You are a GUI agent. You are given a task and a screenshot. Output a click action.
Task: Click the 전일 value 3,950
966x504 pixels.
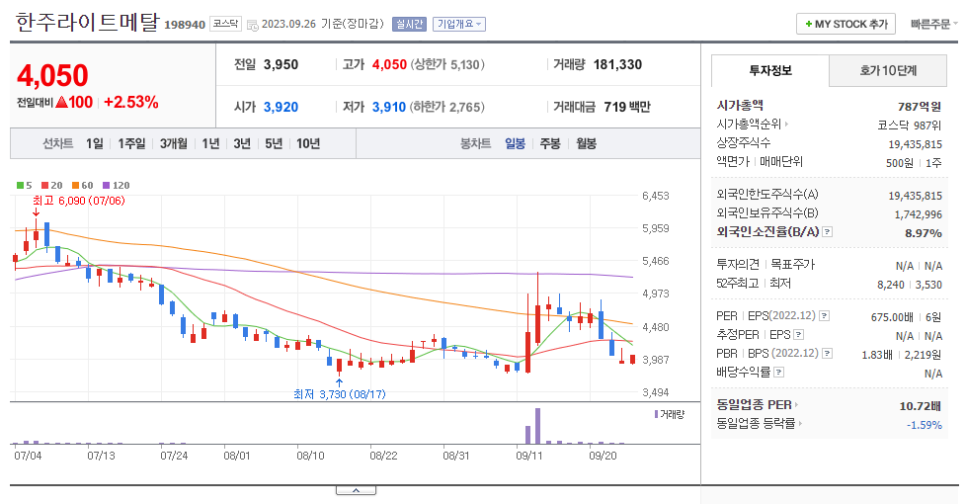coord(281,65)
